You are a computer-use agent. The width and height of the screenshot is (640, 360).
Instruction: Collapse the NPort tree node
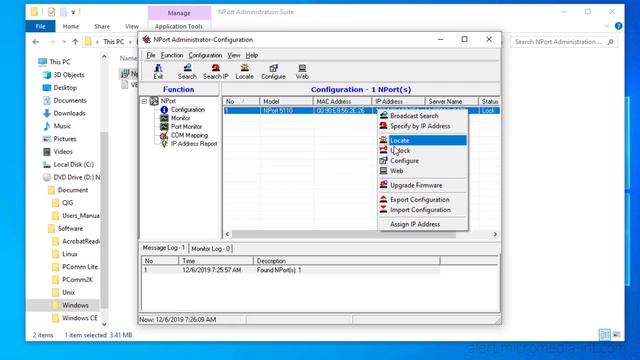click(x=144, y=101)
